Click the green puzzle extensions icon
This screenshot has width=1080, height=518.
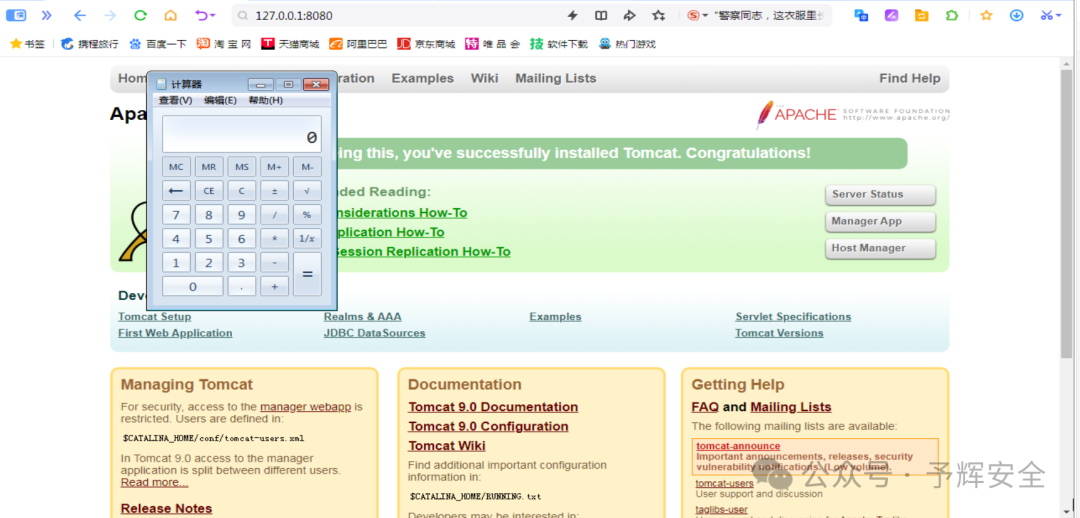[952, 15]
